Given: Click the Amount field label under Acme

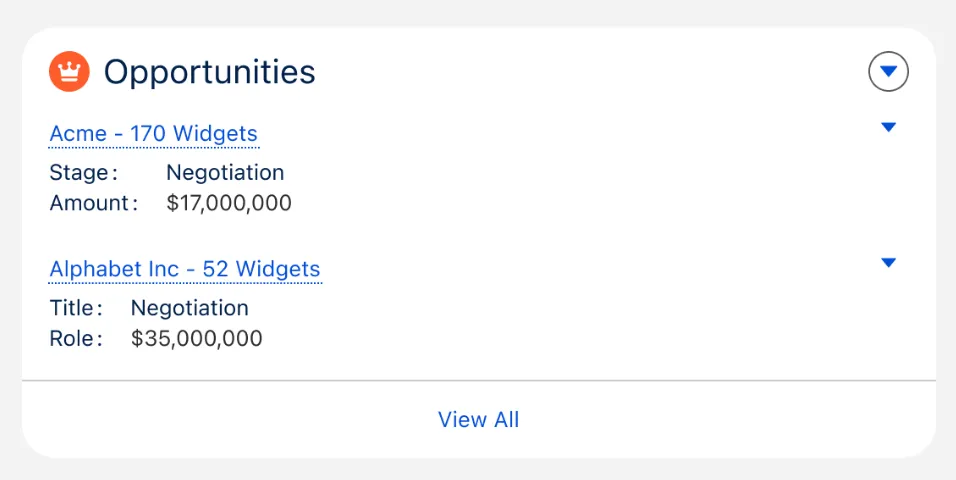Looking at the screenshot, I should pos(93,204).
